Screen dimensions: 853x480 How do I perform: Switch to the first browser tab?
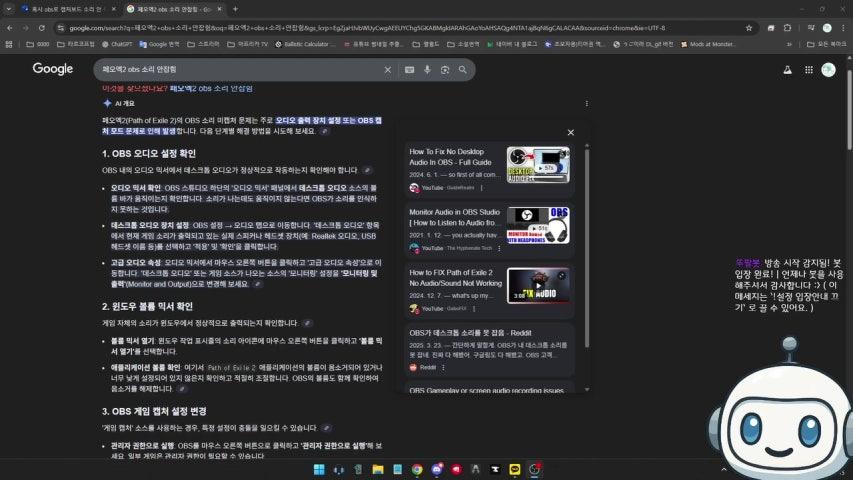(68, 9)
